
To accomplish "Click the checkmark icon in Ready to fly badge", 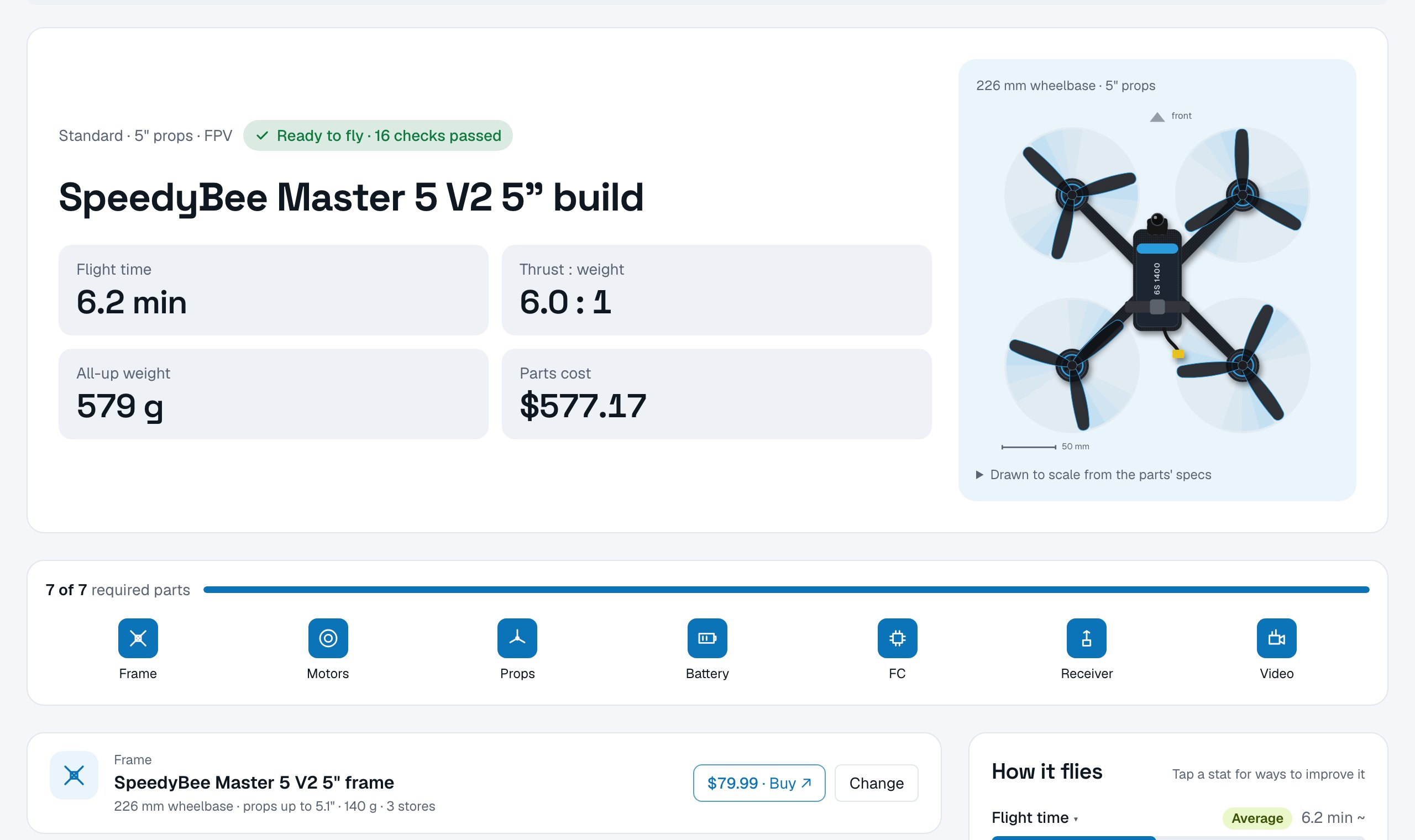I will pos(262,135).
